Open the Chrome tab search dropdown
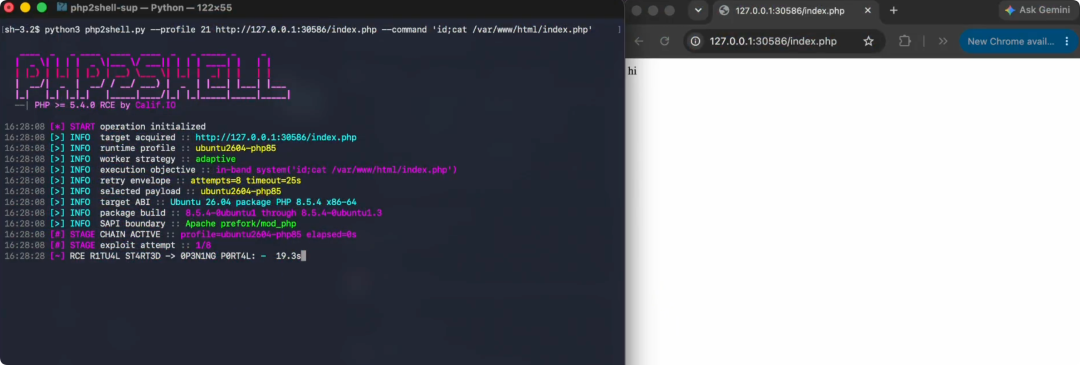This screenshot has height=365, width=1080. click(x=698, y=10)
